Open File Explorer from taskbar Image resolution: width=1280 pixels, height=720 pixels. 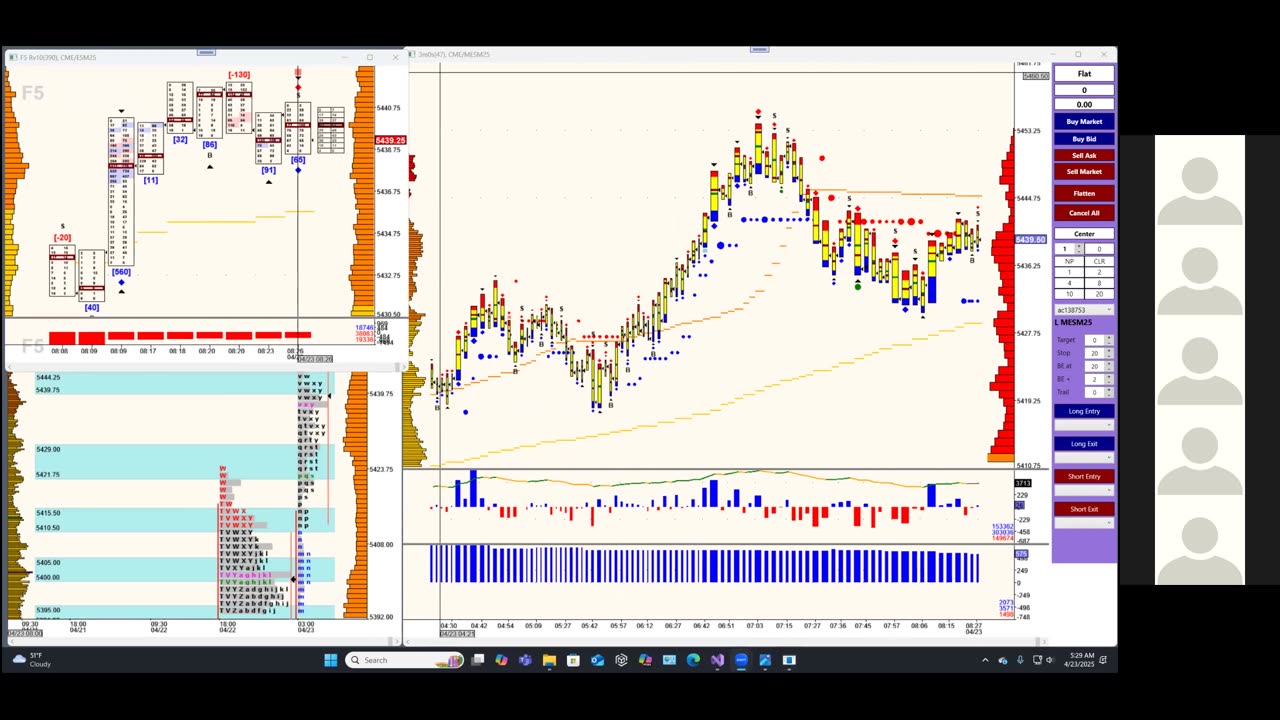click(549, 660)
